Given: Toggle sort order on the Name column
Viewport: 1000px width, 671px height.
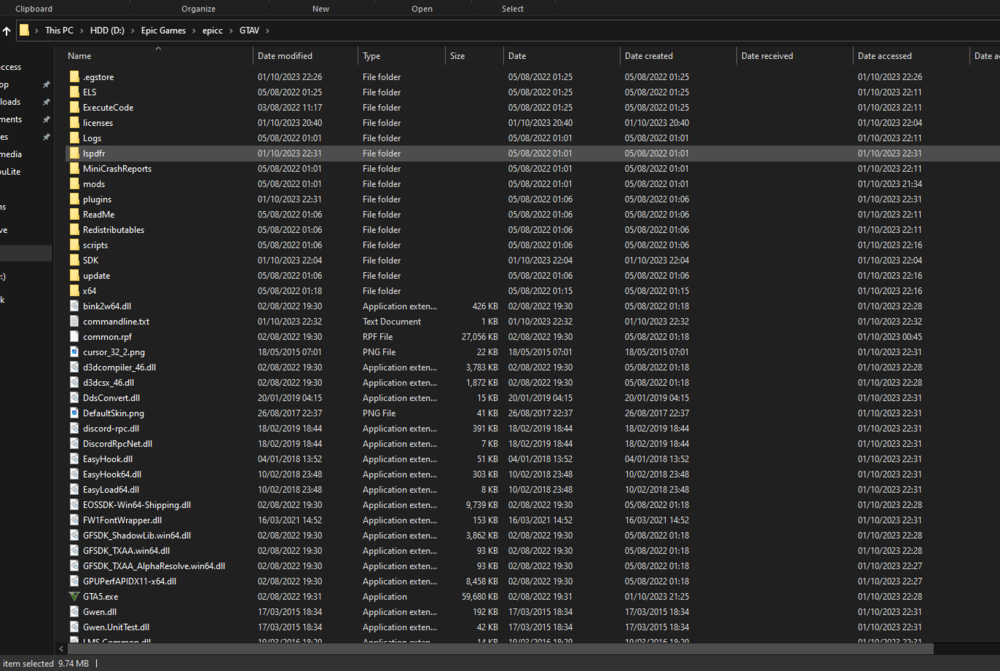Looking at the screenshot, I should click(x=78, y=56).
